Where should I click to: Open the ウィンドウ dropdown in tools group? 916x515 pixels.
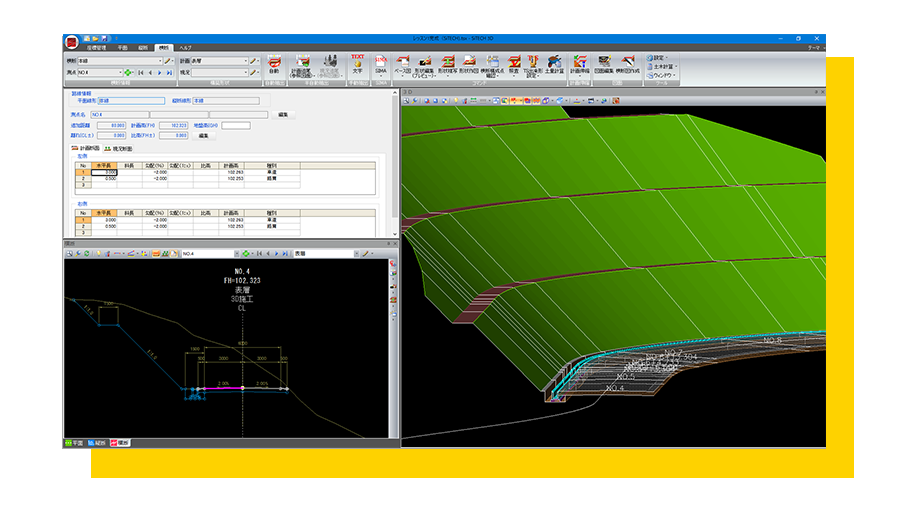click(661, 75)
